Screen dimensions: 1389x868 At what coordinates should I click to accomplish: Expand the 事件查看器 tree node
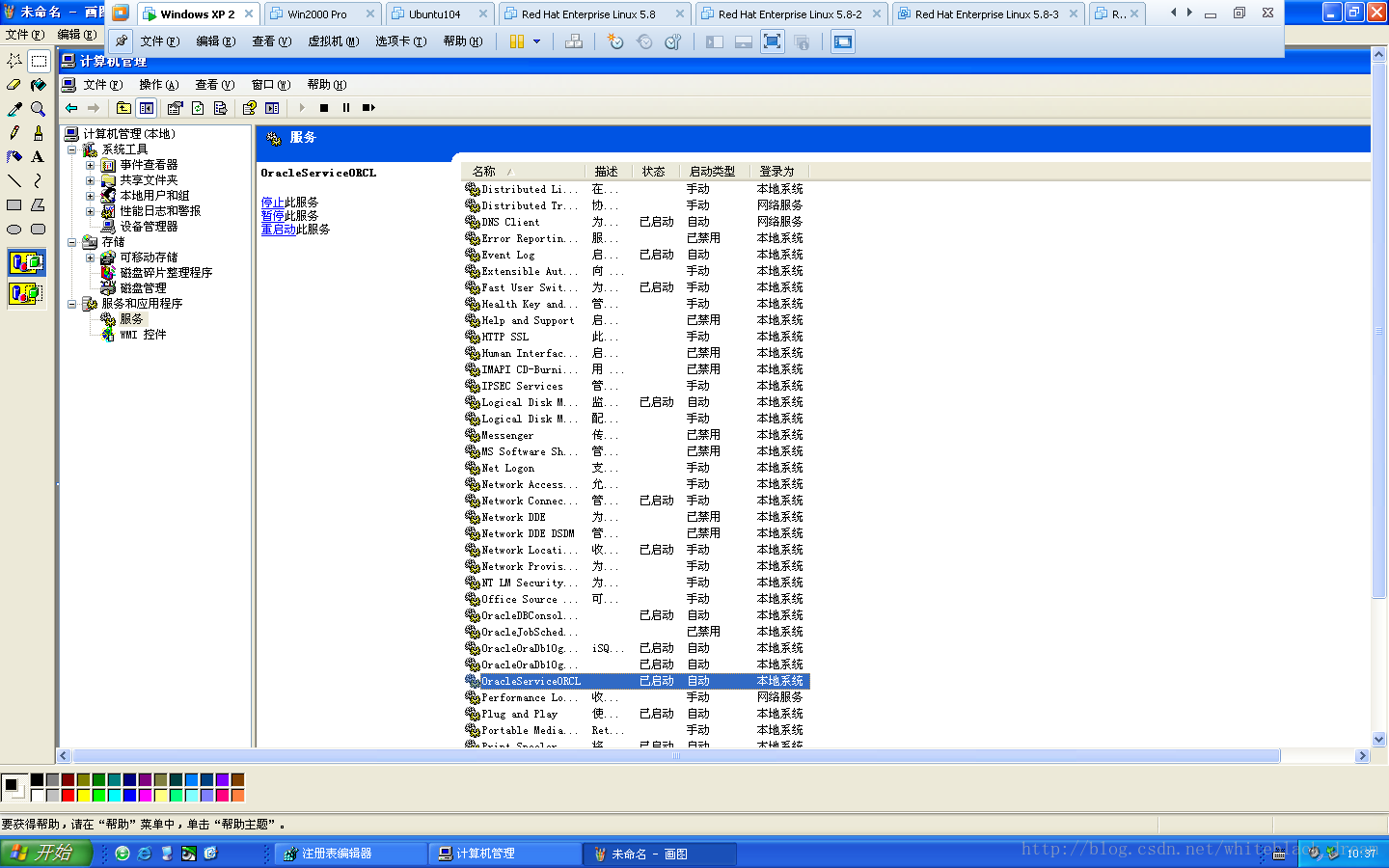tap(90, 165)
